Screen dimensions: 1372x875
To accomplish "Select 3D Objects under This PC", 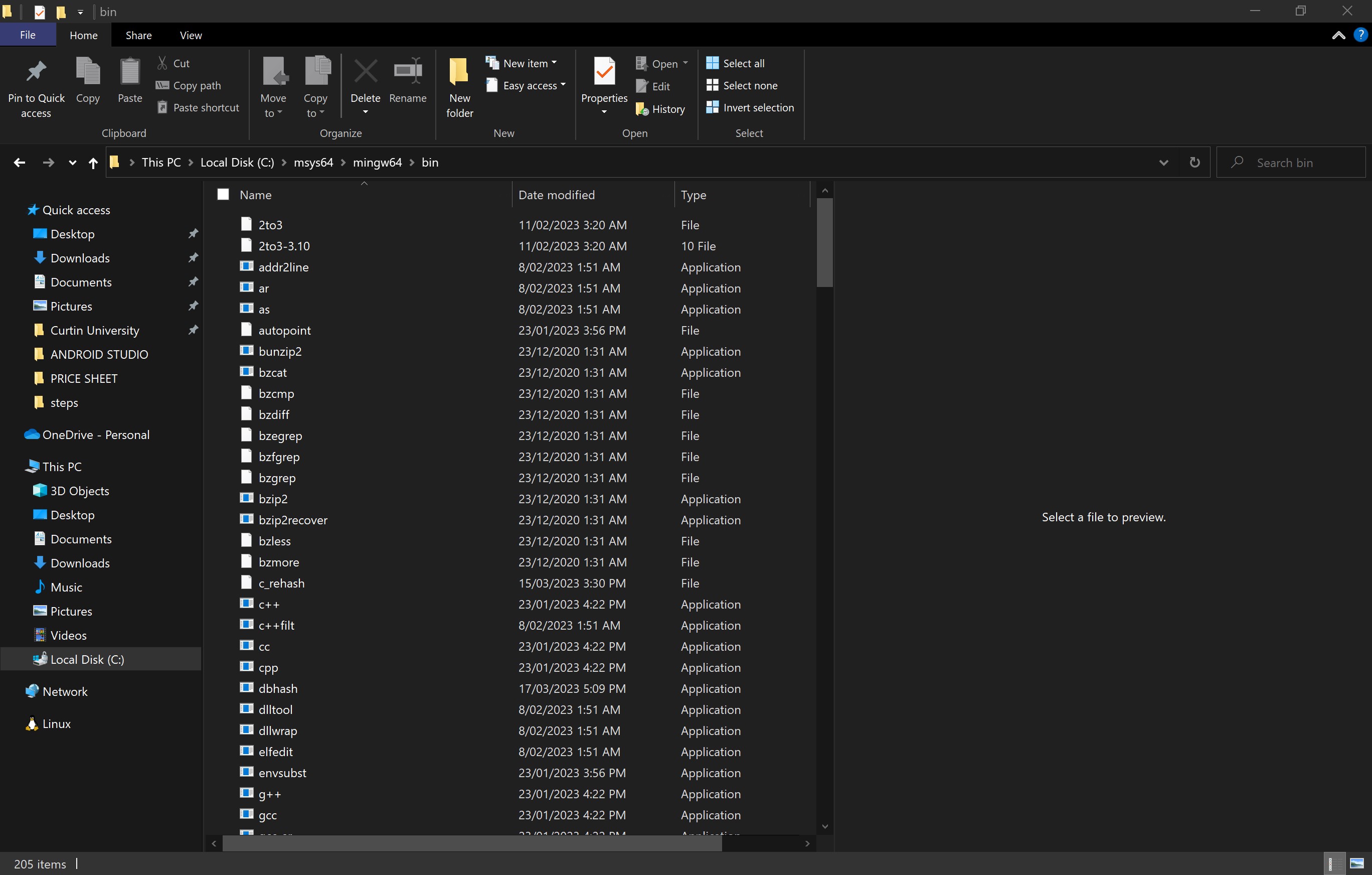I will [80, 491].
